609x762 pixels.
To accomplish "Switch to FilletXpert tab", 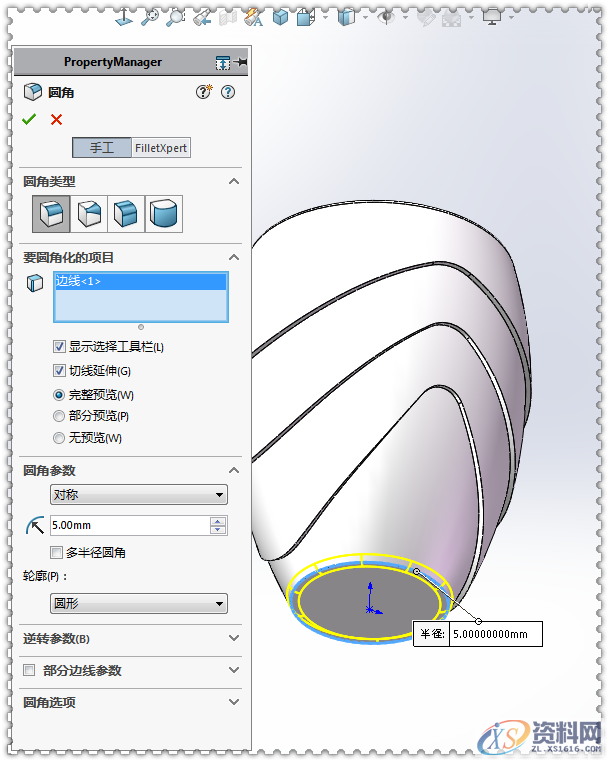I will [161, 148].
